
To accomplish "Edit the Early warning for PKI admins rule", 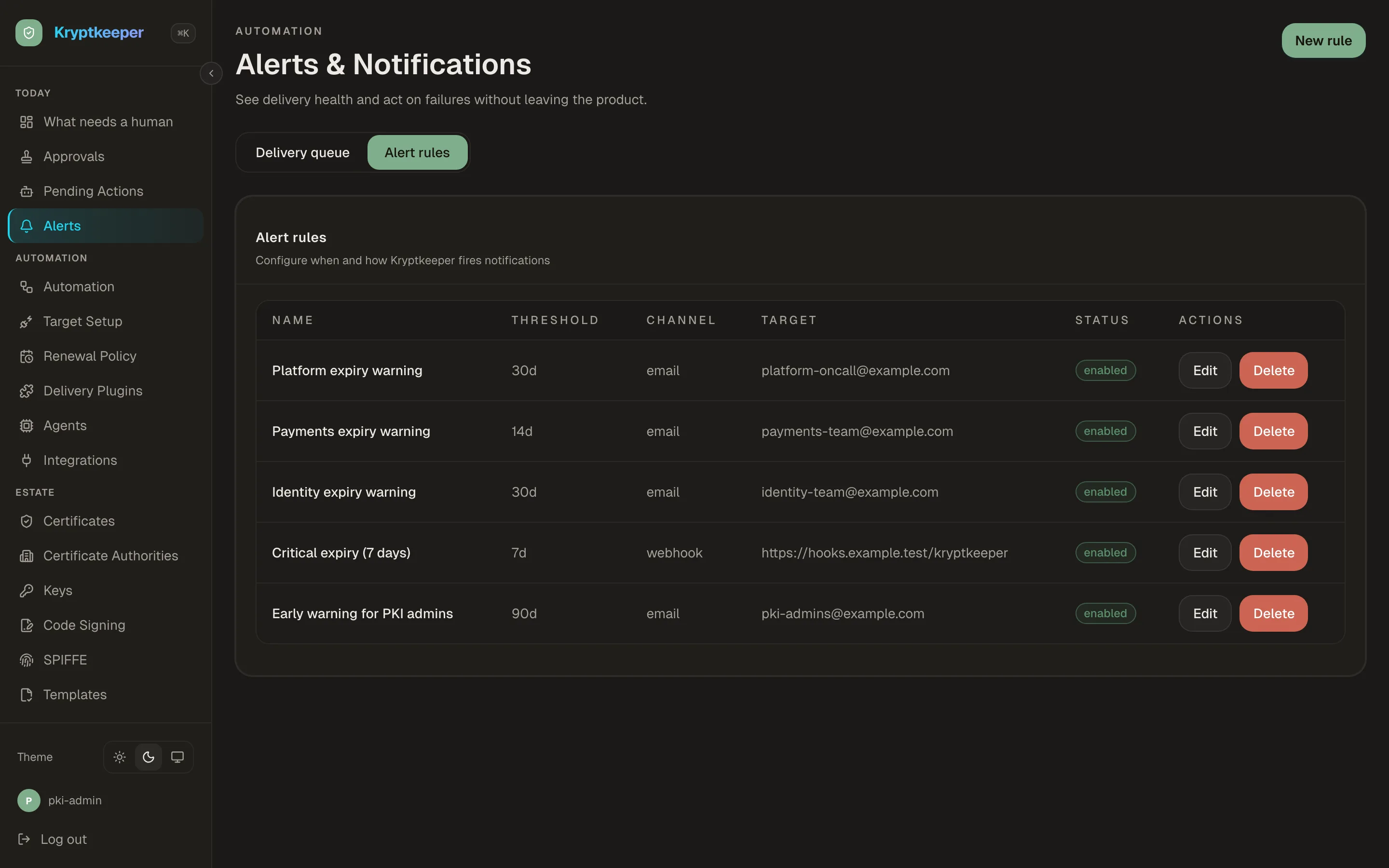I will (x=1205, y=614).
